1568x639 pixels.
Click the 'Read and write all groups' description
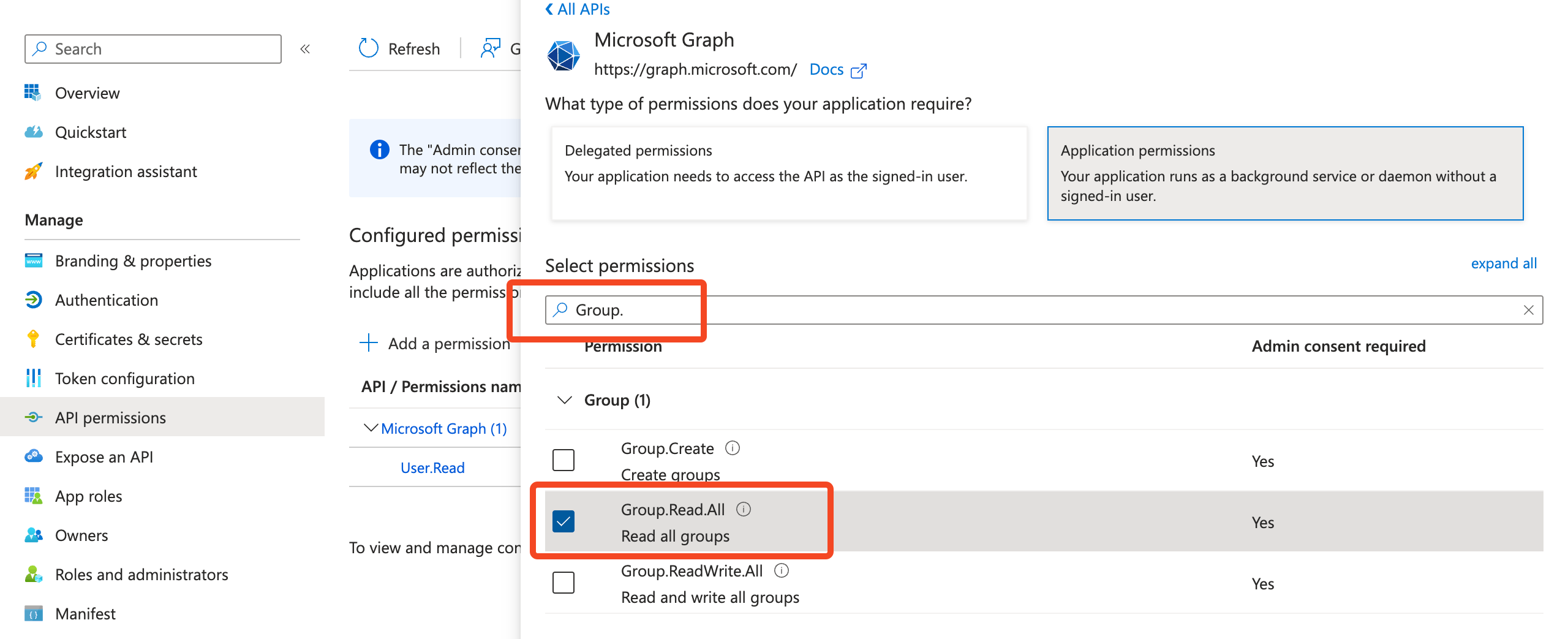coord(710,597)
